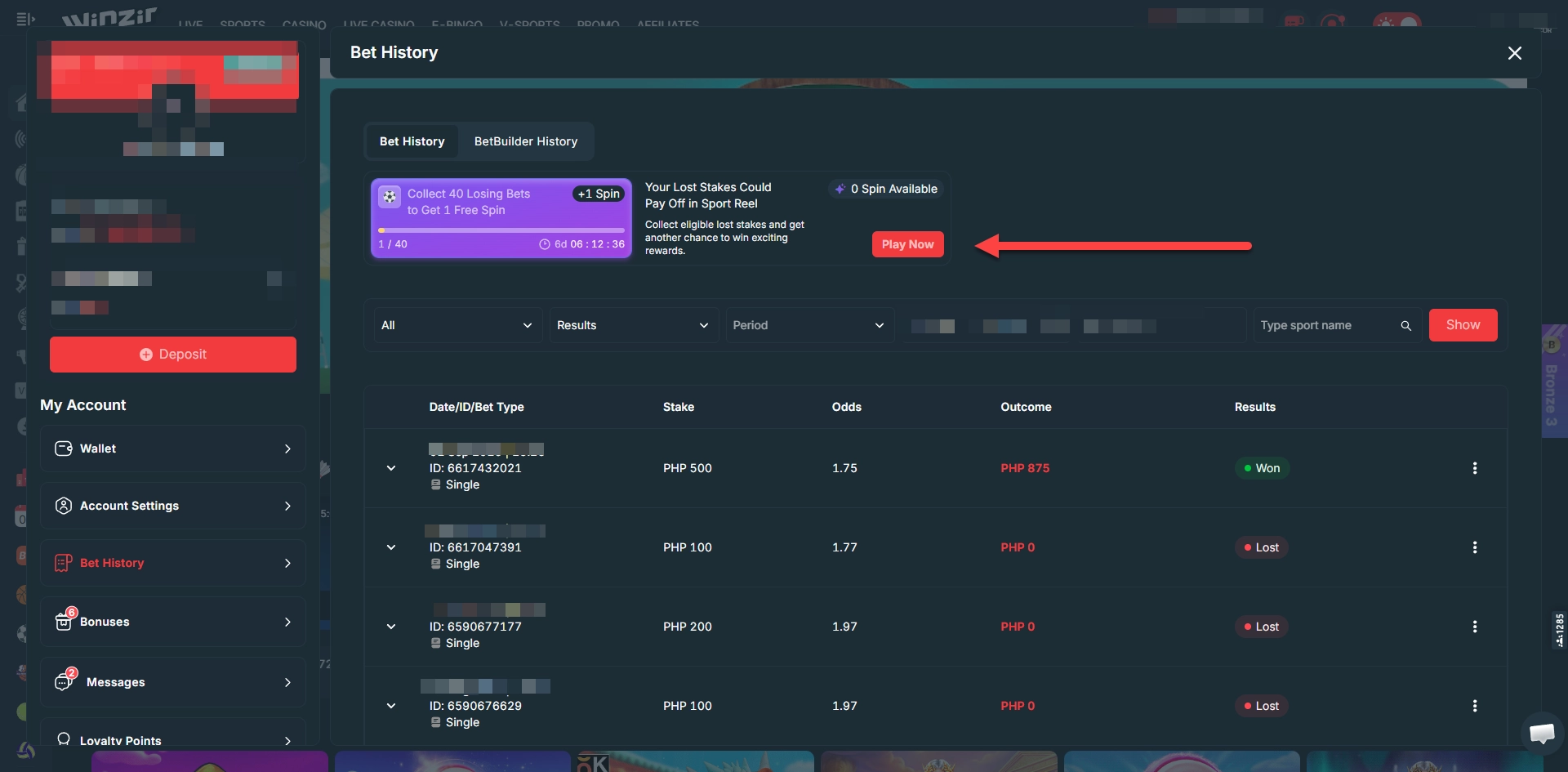Open Account Settings from My Account menu
The image size is (1568, 772).
click(173, 506)
